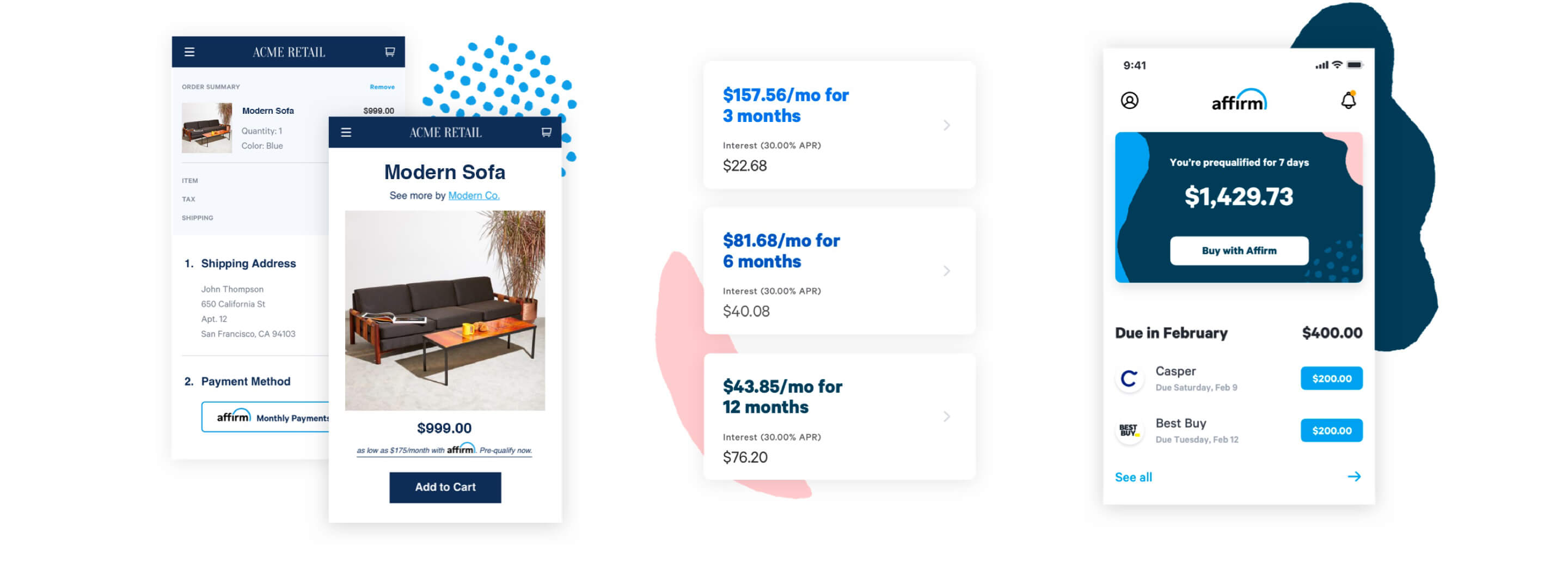Expand the 12 months payment plan
This screenshot has width=1568, height=587.
click(947, 417)
